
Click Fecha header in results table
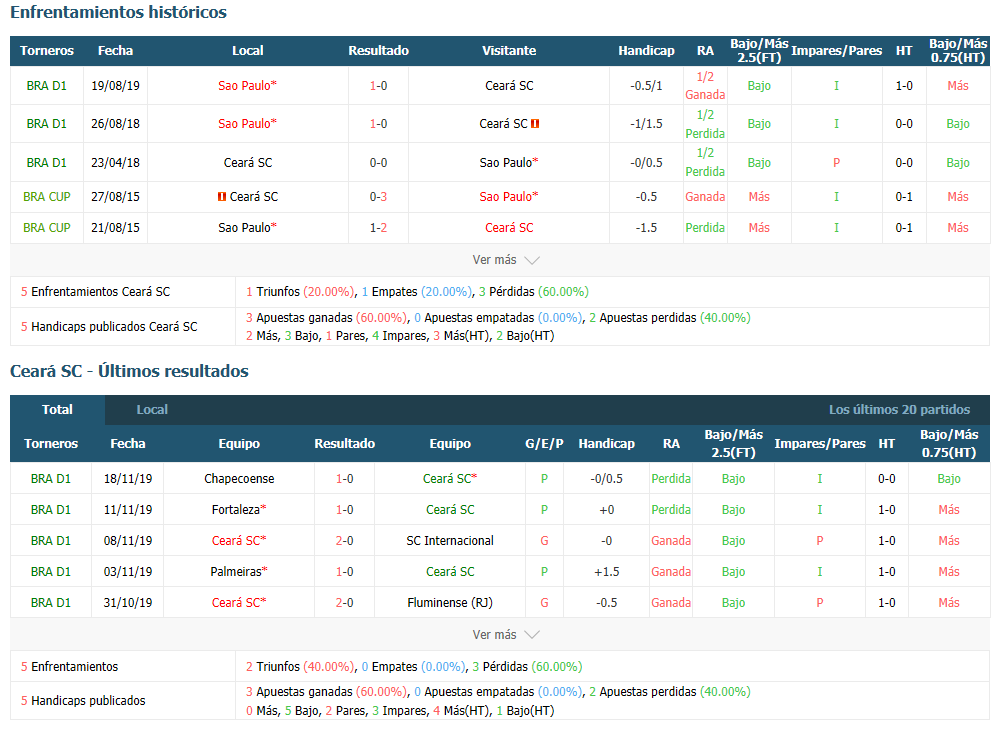(128, 443)
